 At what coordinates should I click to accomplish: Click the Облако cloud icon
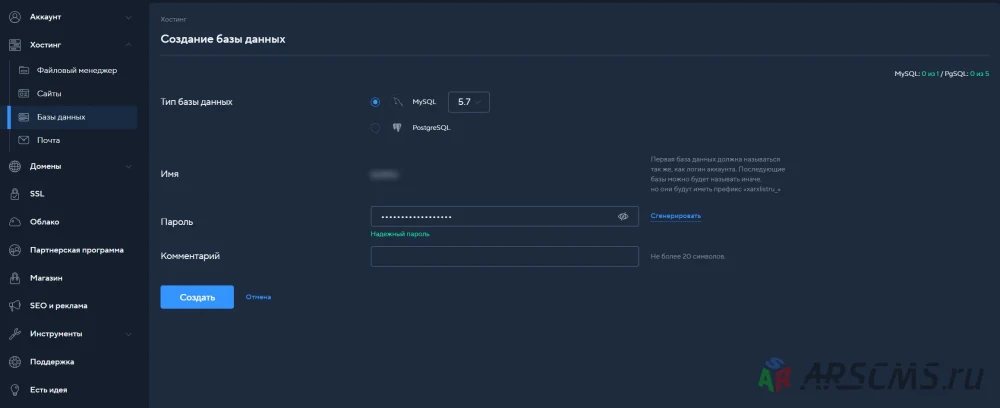[15, 222]
